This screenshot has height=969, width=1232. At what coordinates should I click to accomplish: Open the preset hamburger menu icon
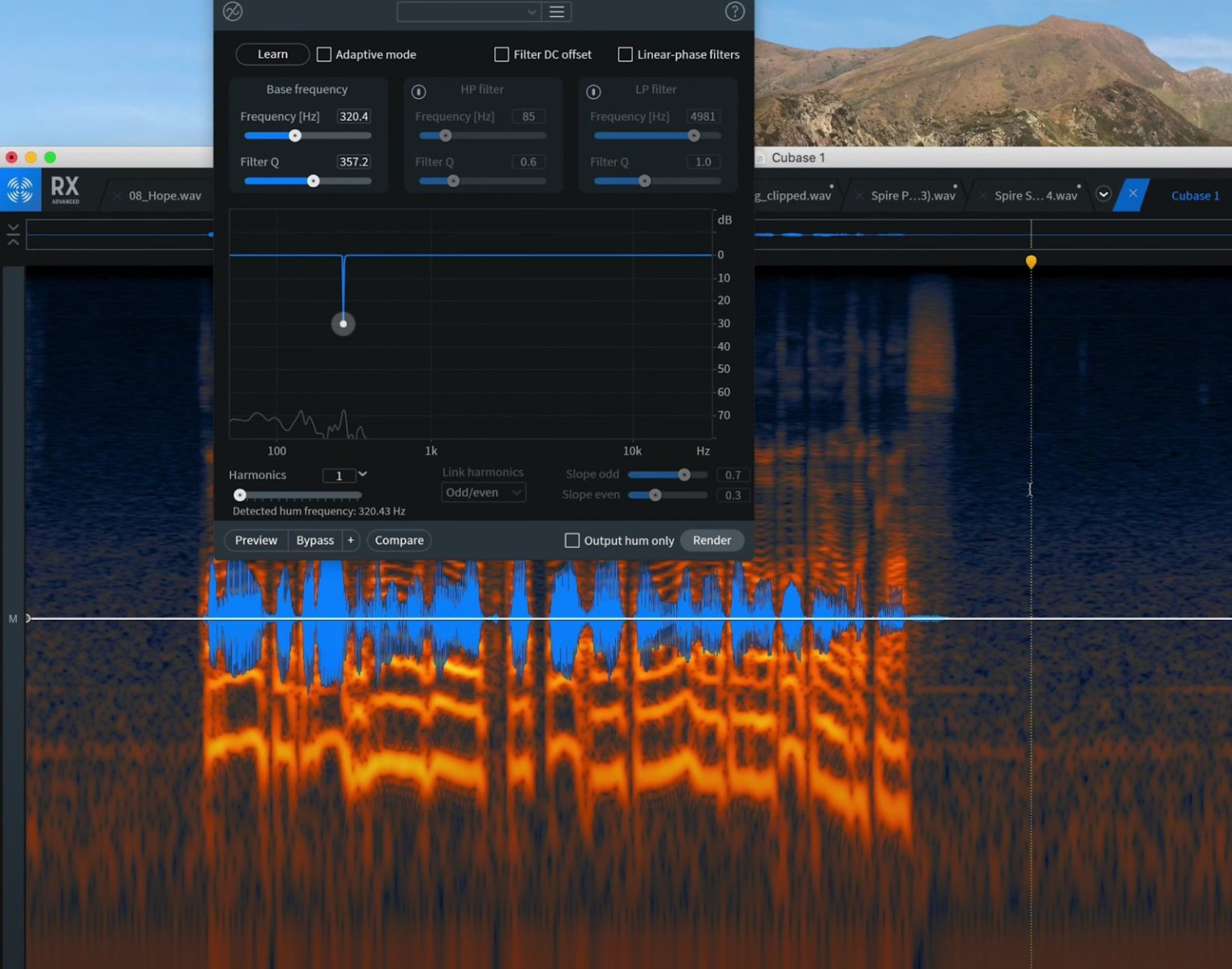pos(557,11)
